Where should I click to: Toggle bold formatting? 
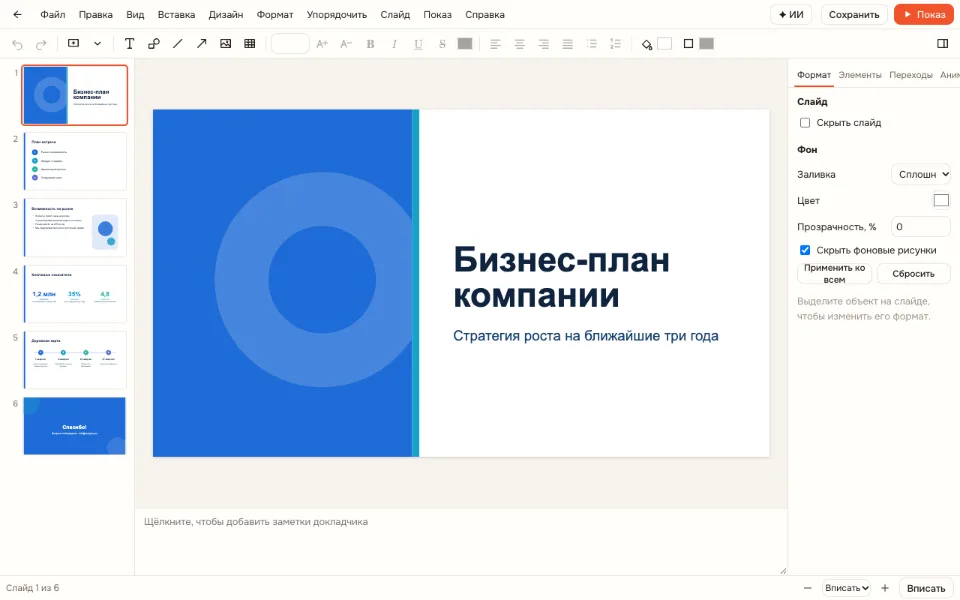tap(370, 44)
